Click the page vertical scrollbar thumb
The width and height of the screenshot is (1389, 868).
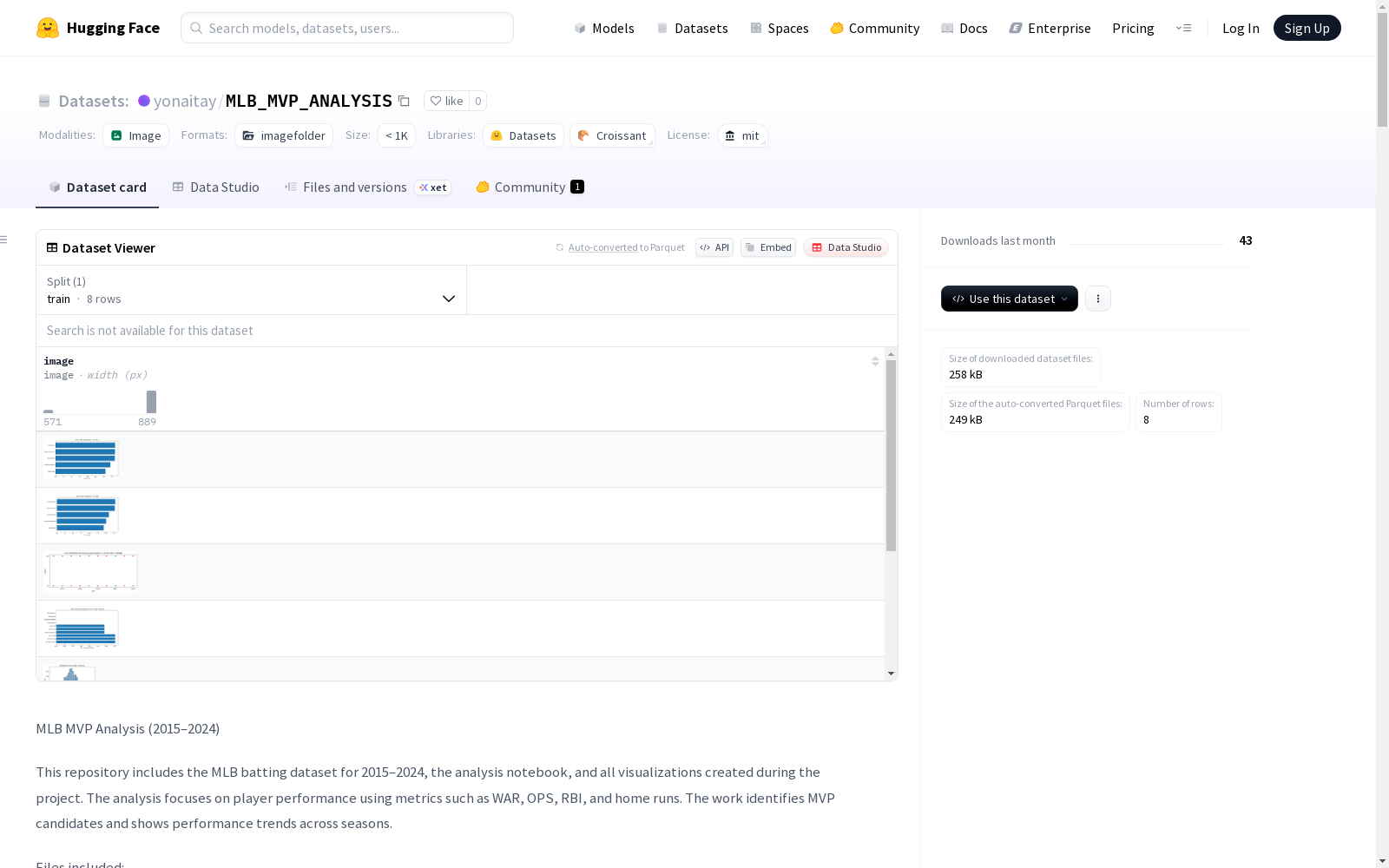click(1382, 69)
